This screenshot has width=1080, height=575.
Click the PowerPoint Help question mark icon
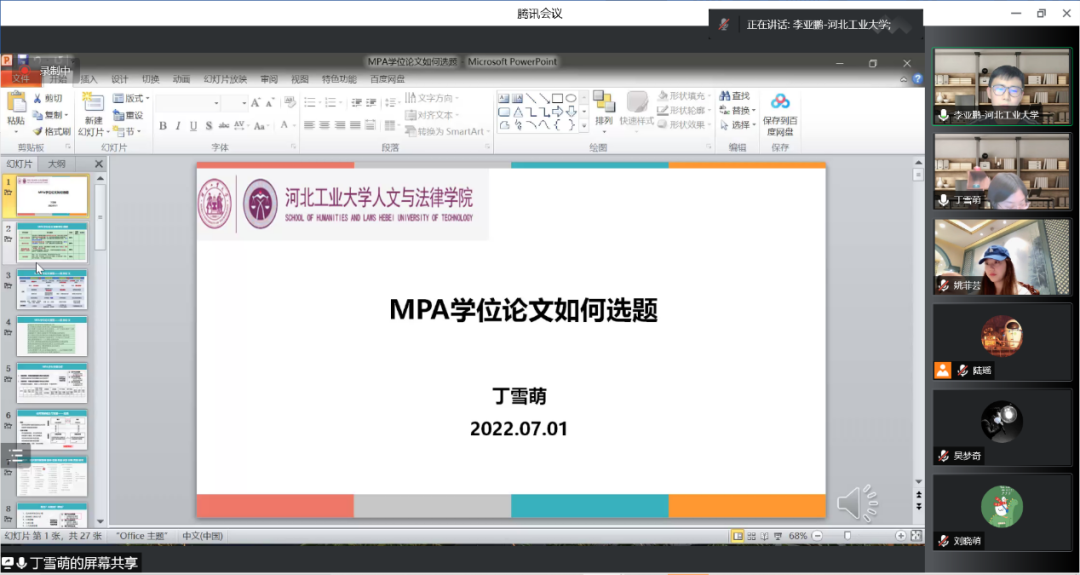click(917, 79)
